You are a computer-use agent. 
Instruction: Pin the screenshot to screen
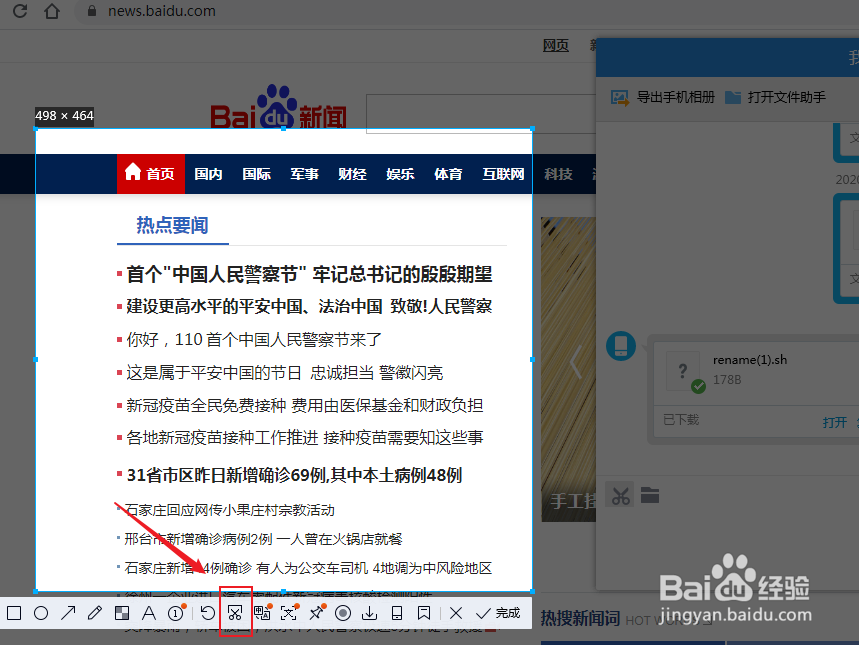(x=317, y=612)
